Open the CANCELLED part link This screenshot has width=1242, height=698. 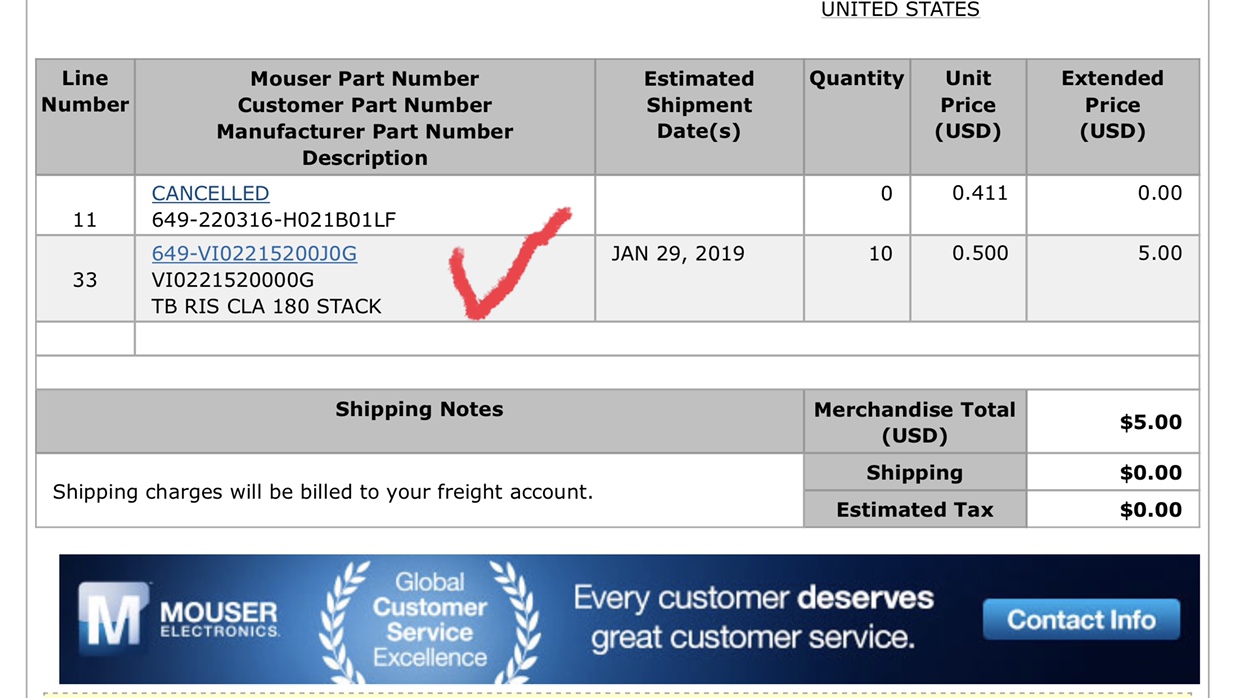[x=210, y=193]
